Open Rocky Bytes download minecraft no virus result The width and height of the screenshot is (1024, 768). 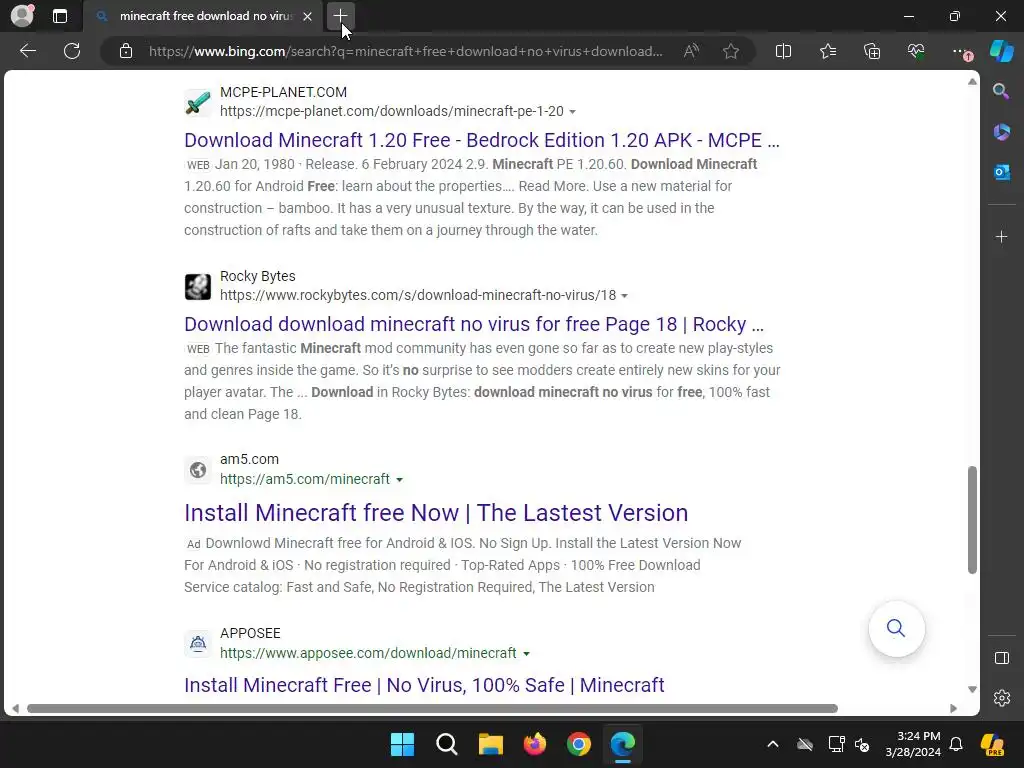coord(473,324)
